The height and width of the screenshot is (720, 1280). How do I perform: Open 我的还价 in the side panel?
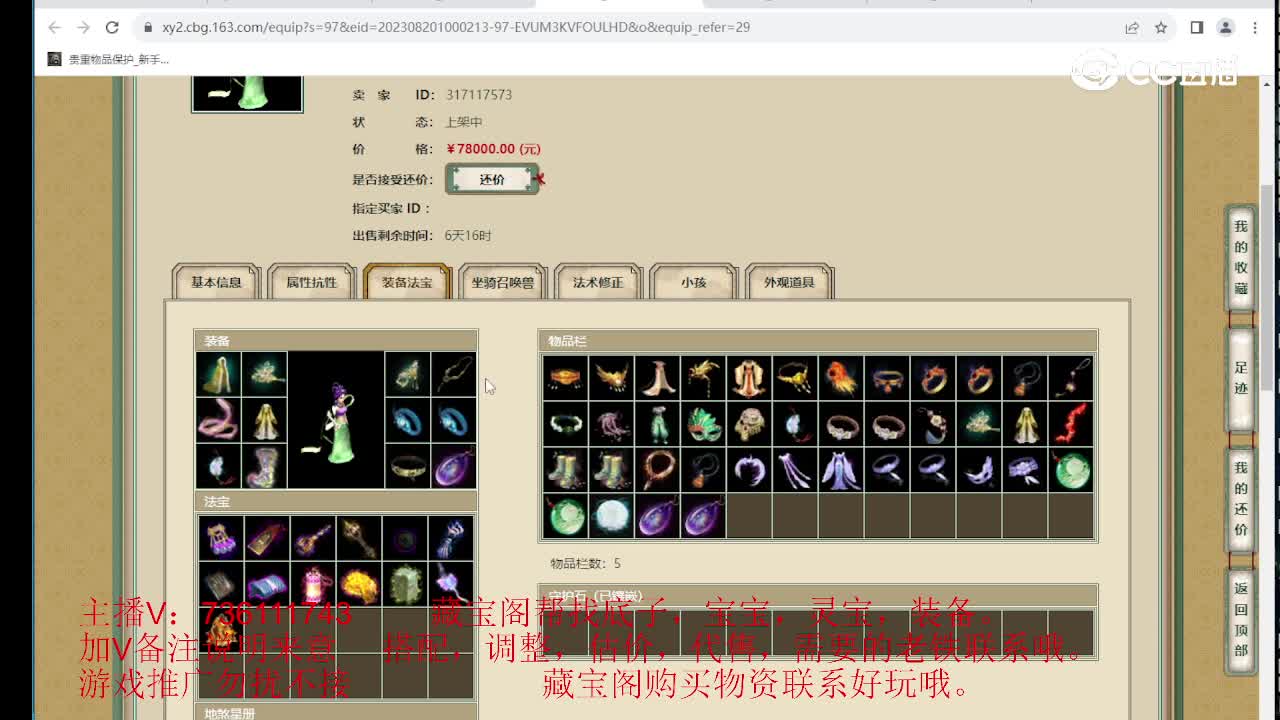pyautogui.click(x=1240, y=498)
